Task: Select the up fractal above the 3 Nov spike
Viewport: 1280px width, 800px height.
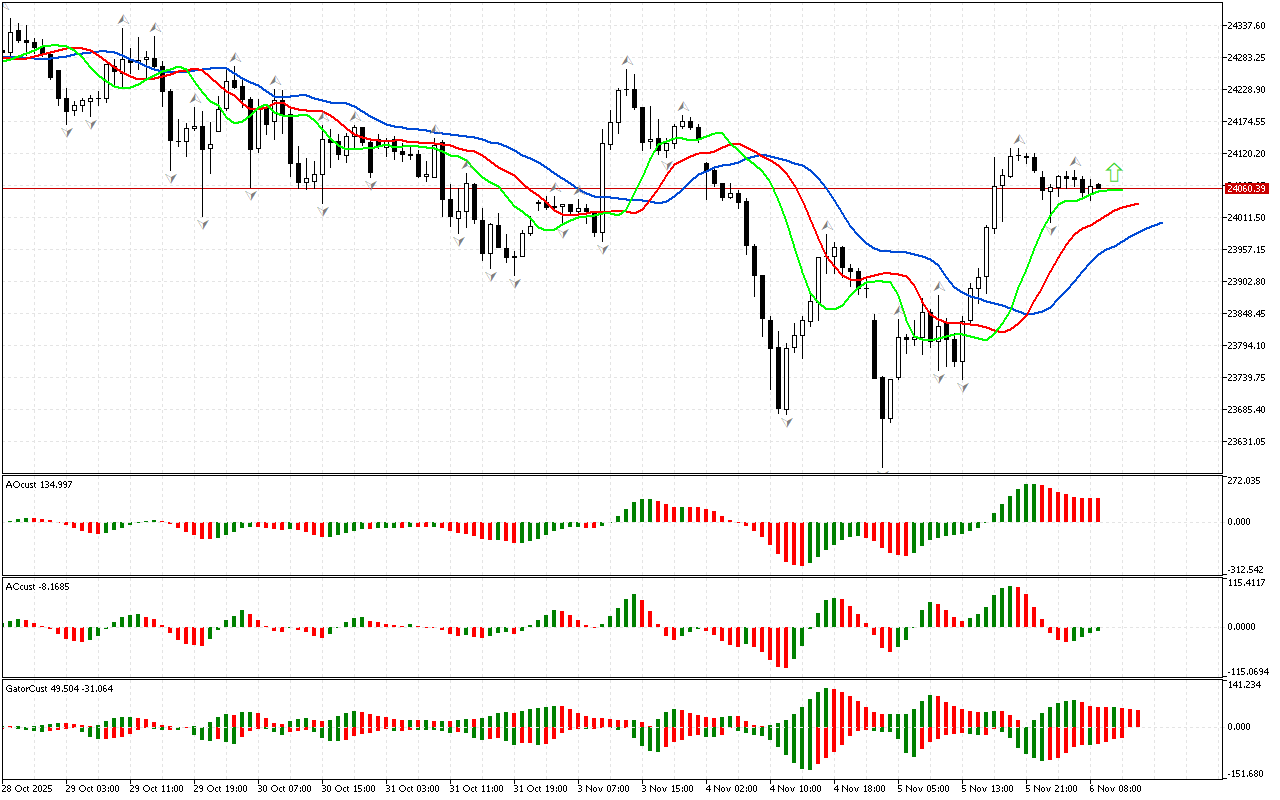Action: (x=627, y=62)
